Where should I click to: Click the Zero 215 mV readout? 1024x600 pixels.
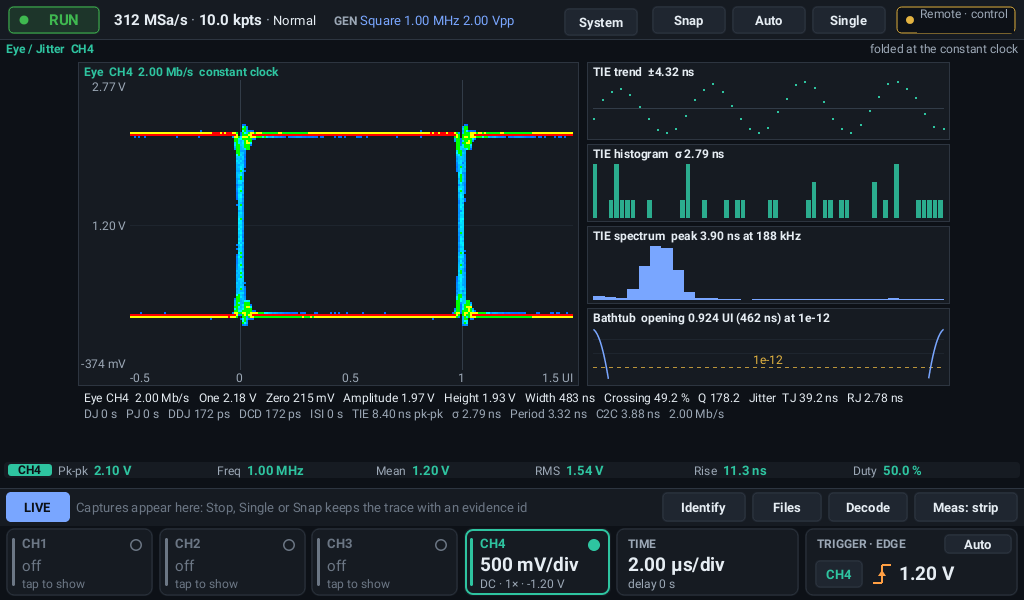click(300, 398)
